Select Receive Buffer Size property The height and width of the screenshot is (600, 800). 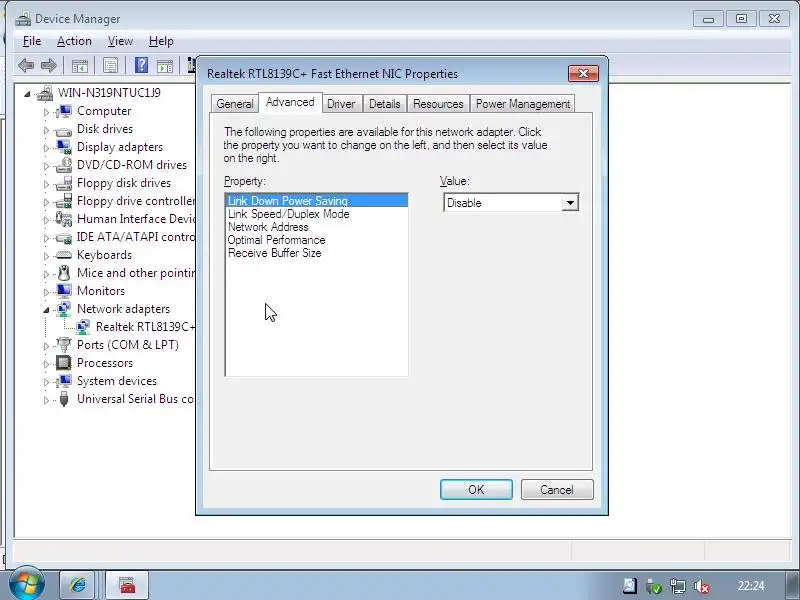[316, 253]
